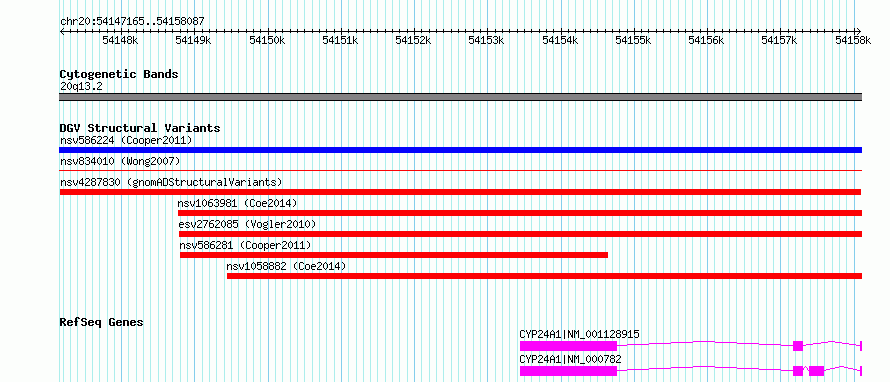The height and width of the screenshot is (382, 890).
Task: Click the 54152k ruler tick label
Action: point(413,40)
